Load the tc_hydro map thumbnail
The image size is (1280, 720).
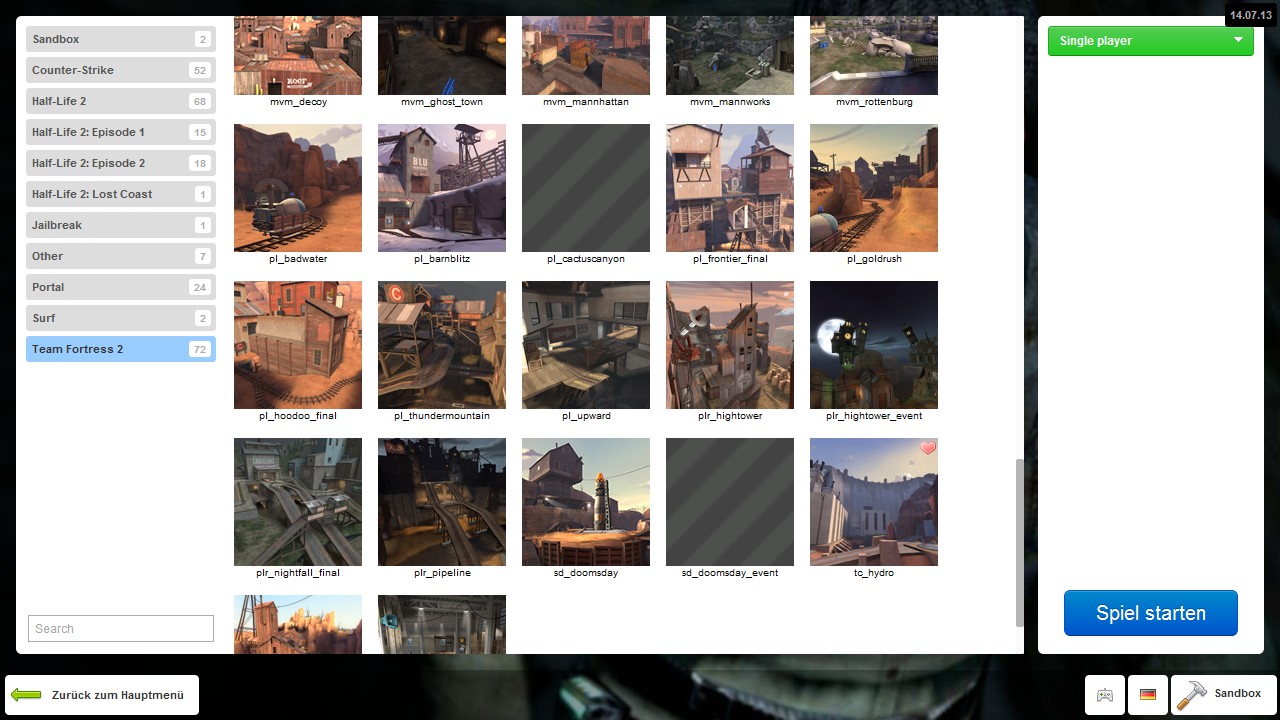[874, 502]
